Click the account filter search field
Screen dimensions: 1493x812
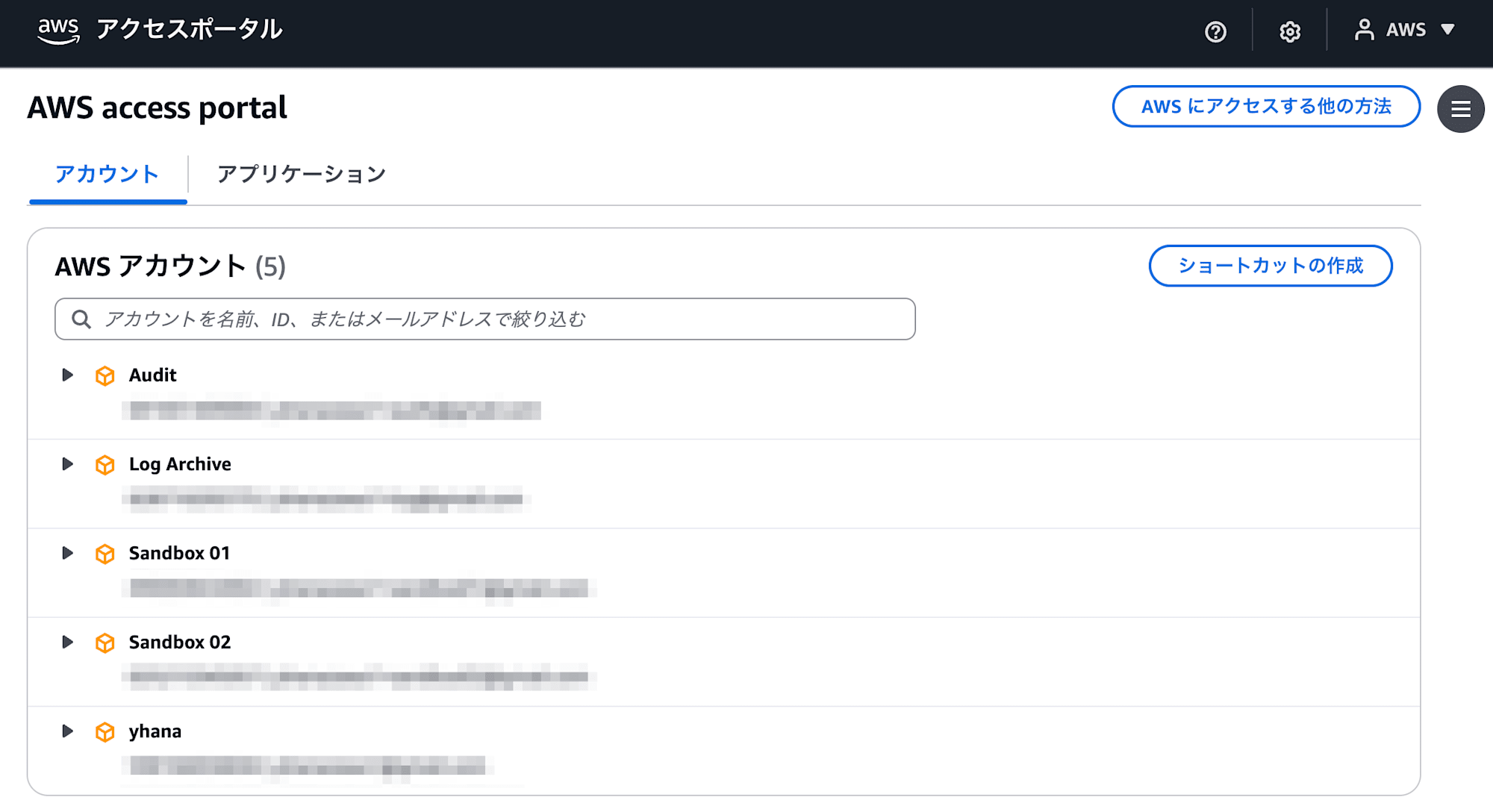tap(485, 319)
